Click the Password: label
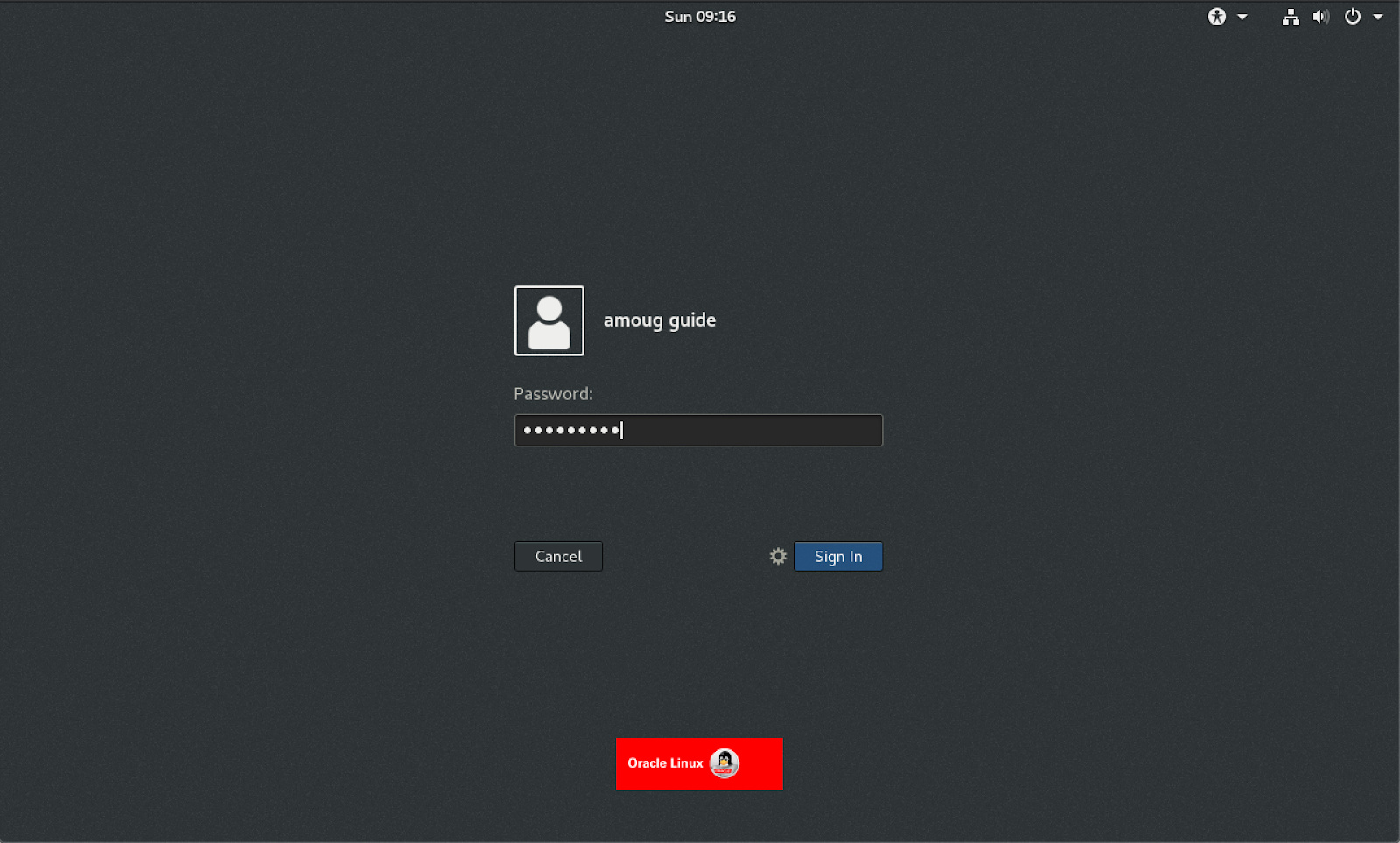Viewport: 1400px width, 843px height. tap(553, 394)
